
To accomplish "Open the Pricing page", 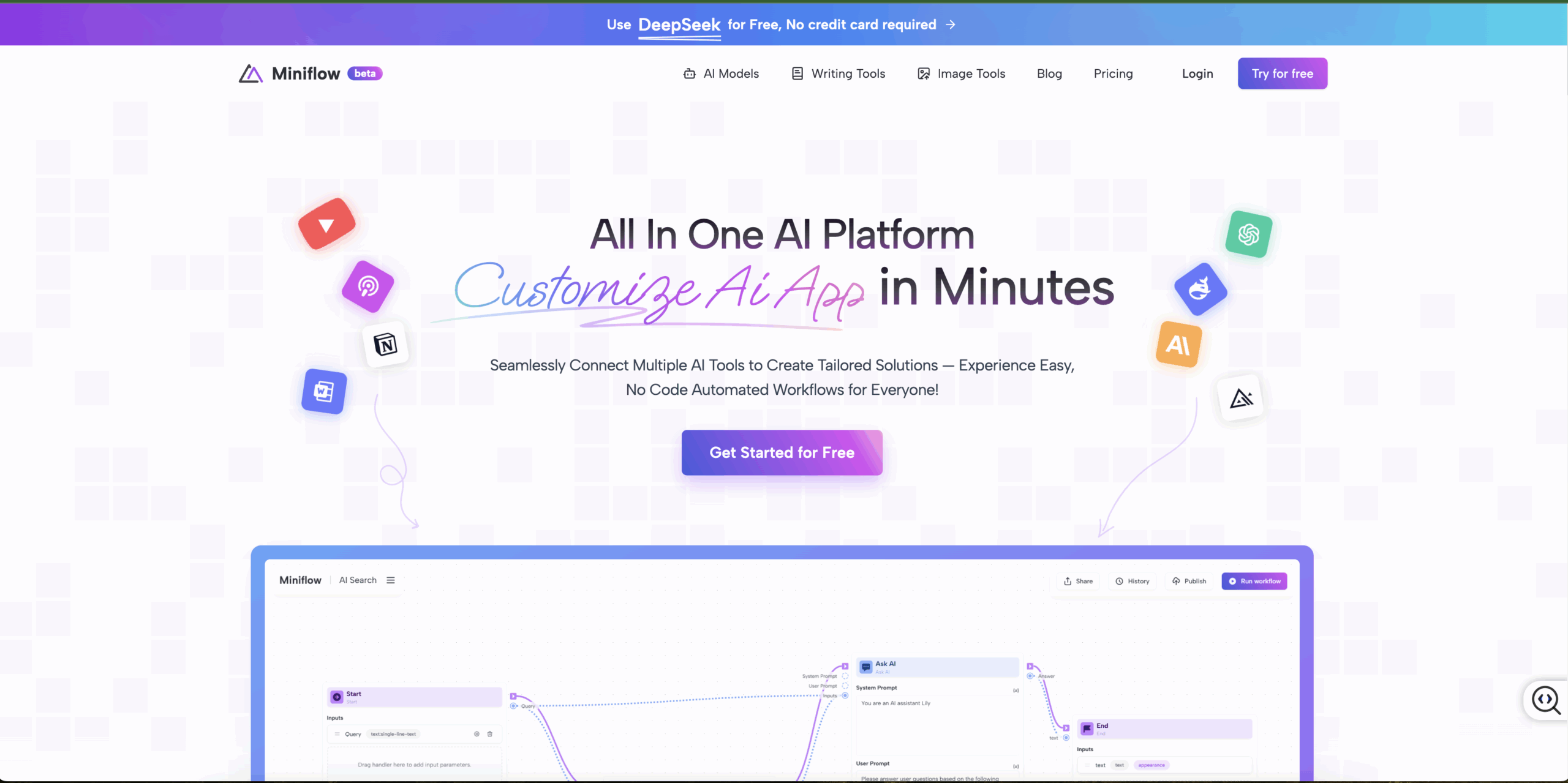I will [x=1113, y=74].
